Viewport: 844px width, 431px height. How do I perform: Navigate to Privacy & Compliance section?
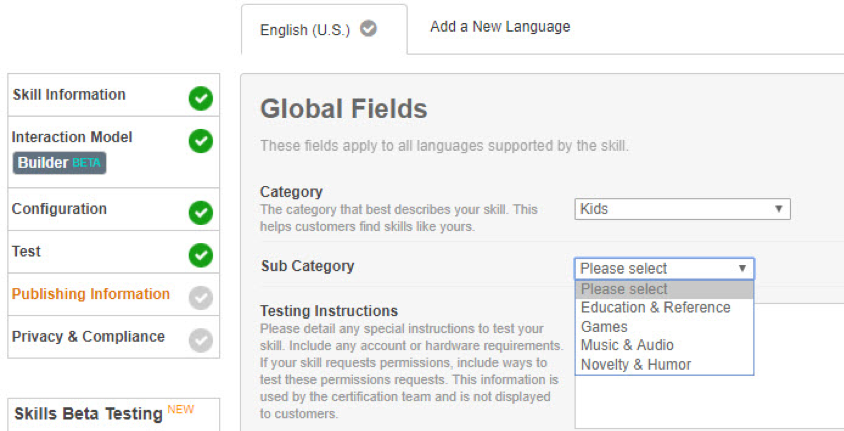[88, 337]
